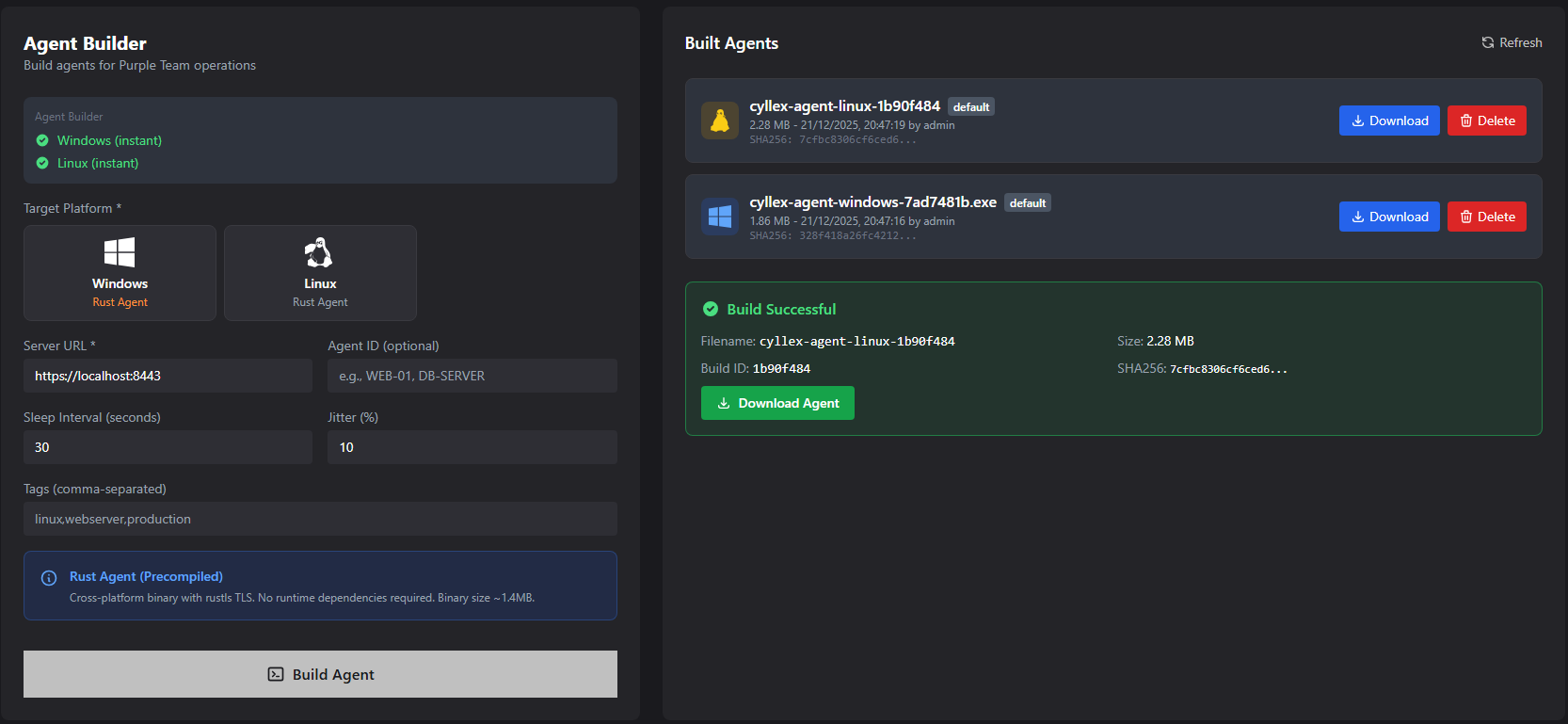The width and height of the screenshot is (1568, 724).
Task: Click the green check icon next to Linux (instant)
Action: point(42,163)
